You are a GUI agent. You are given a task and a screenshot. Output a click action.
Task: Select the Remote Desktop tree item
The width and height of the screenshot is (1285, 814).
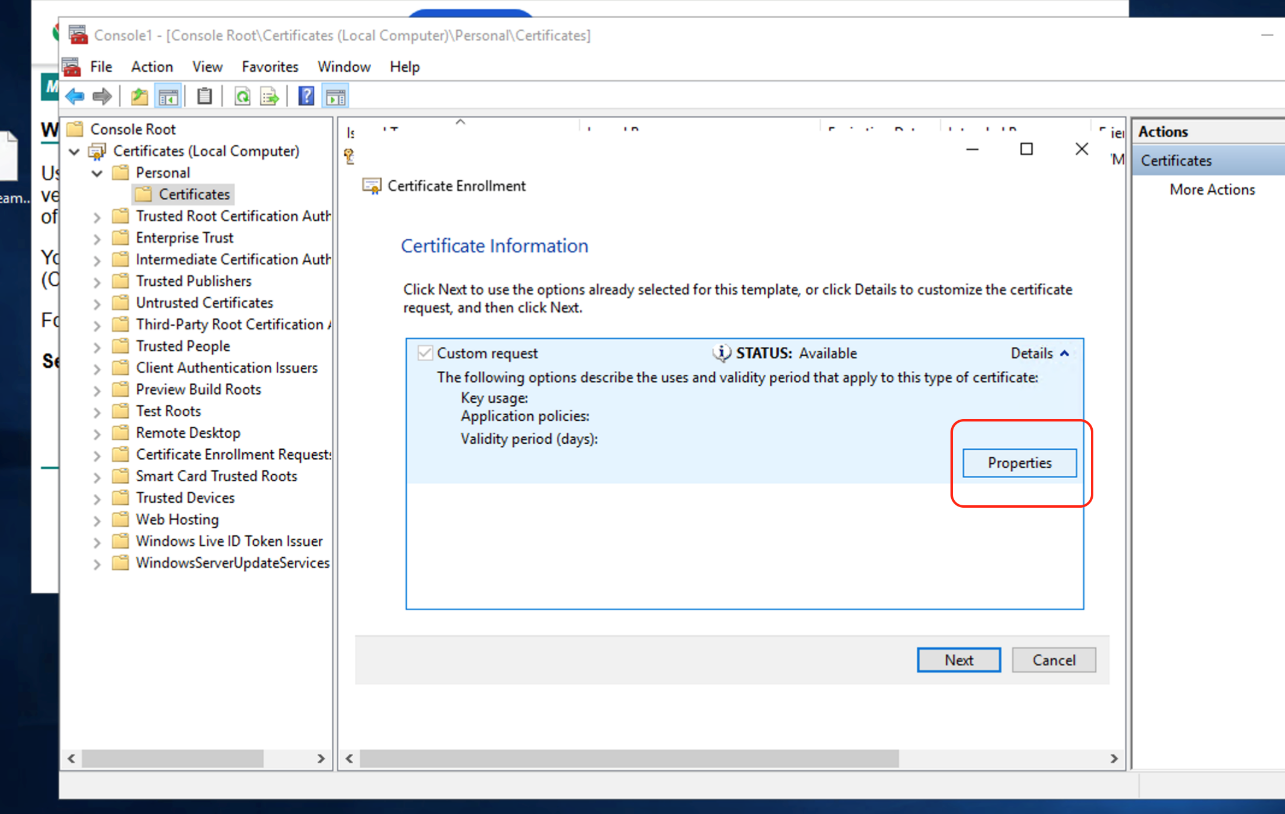coord(188,433)
